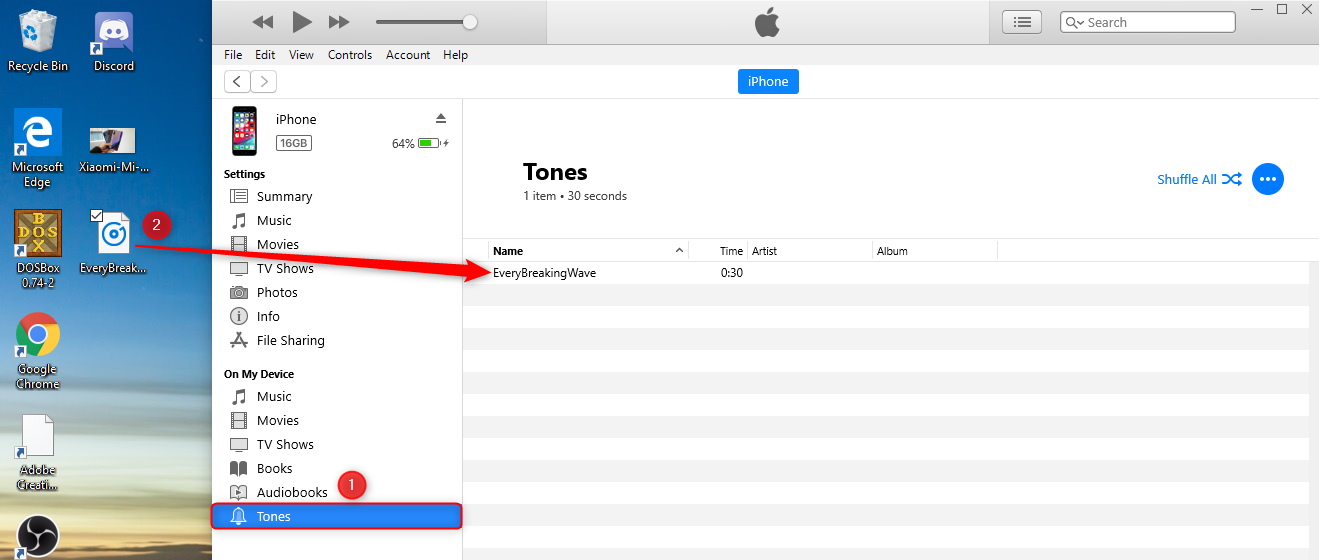1319x560 pixels.
Task: Open the Recycle Bin desktop icon
Action: [38, 41]
